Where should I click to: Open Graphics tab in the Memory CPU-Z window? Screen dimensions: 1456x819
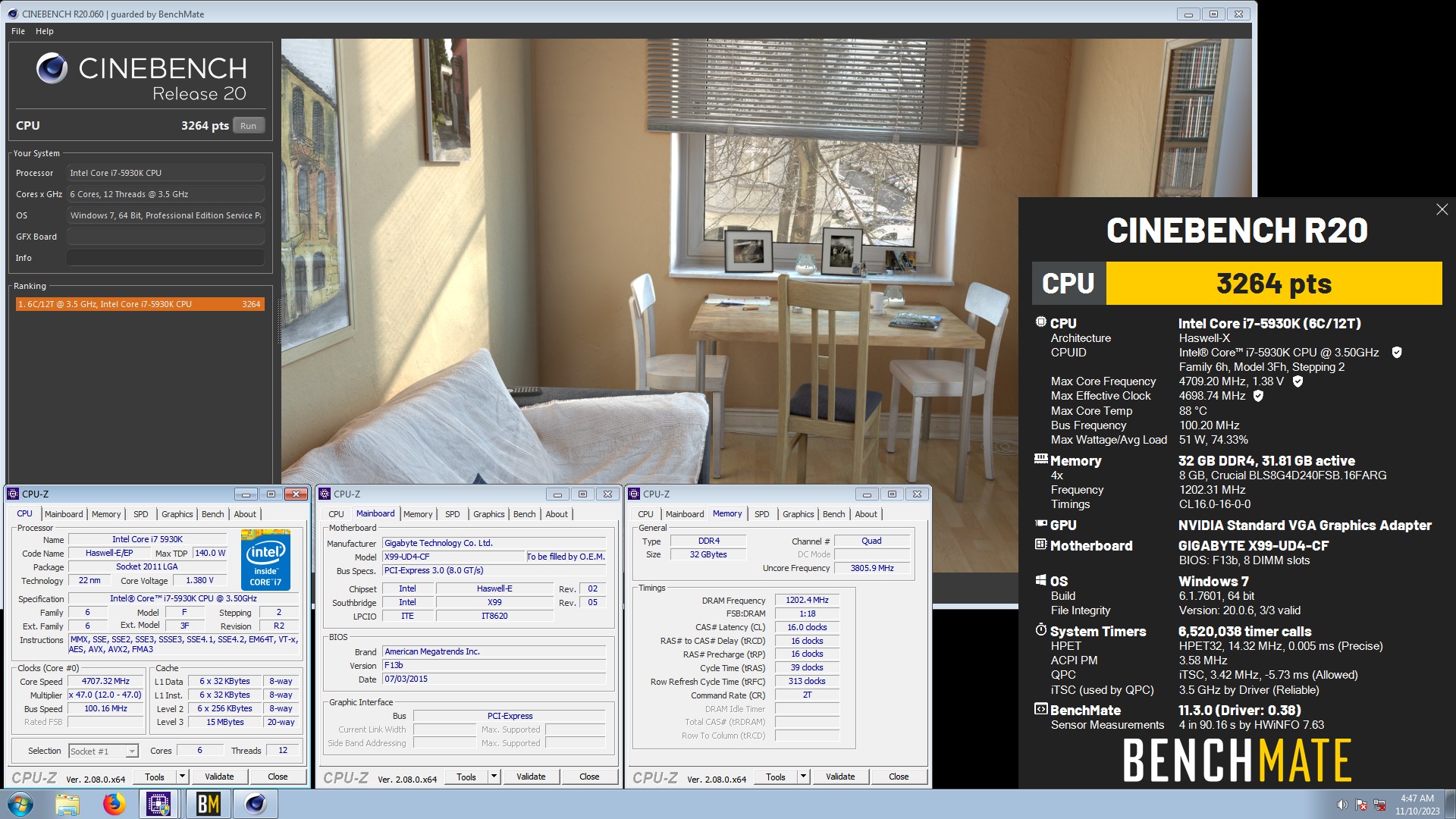799,514
